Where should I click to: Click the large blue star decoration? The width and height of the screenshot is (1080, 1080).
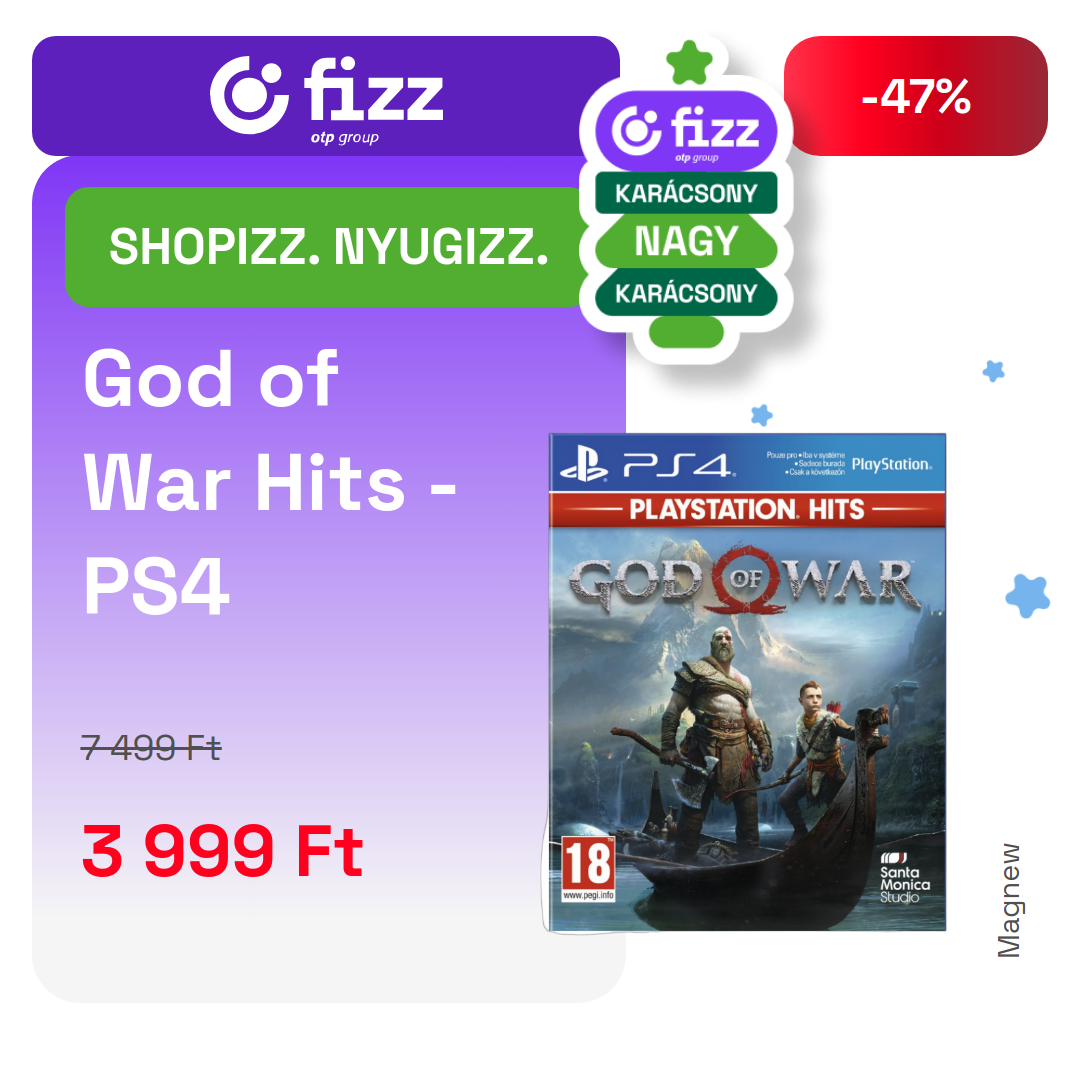tap(1028, 596)
